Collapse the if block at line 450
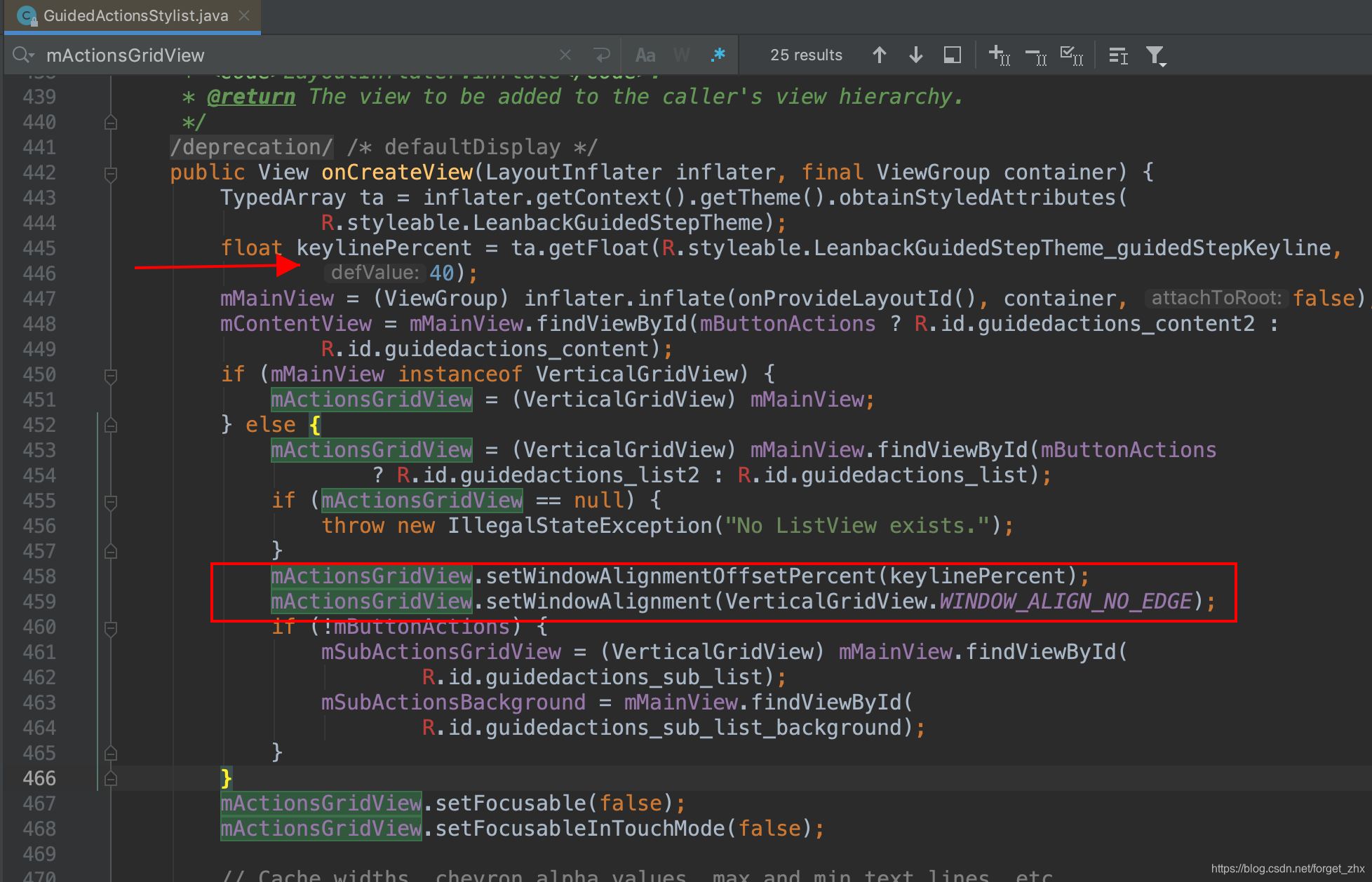Viewport: 1372px width, 882px height. pyautogui.click(x=111, y=375)
